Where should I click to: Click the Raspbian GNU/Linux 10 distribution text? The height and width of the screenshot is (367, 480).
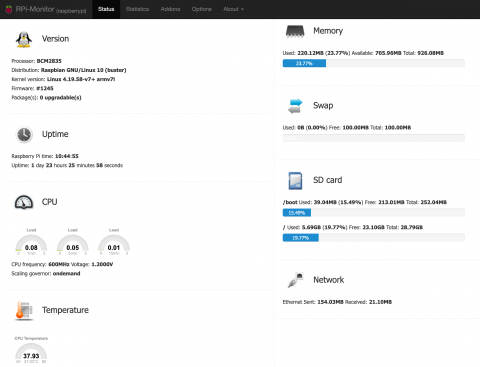(x=69, y=70)
